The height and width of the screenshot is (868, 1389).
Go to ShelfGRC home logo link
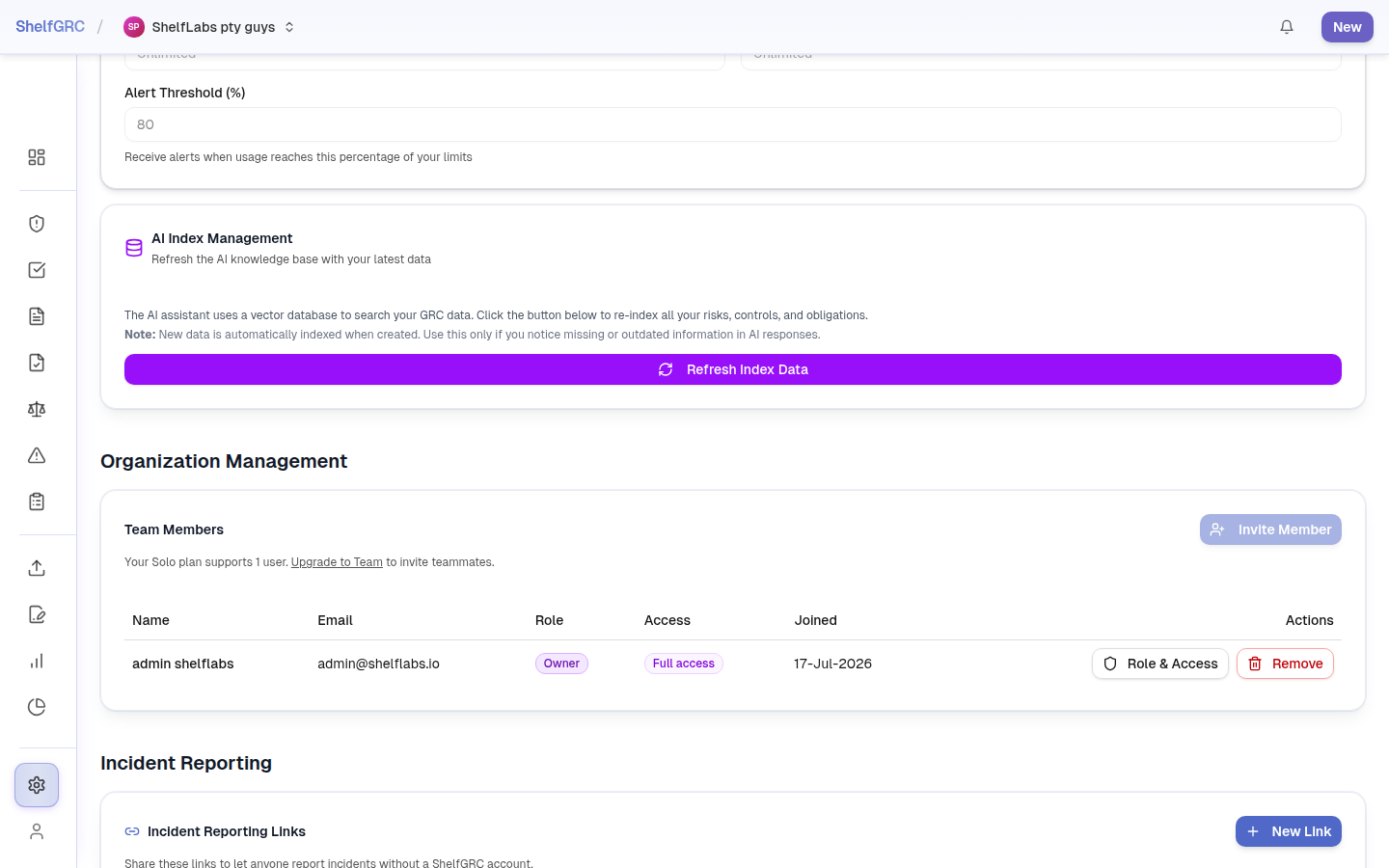pyautogui.click(x=50, y=27)
